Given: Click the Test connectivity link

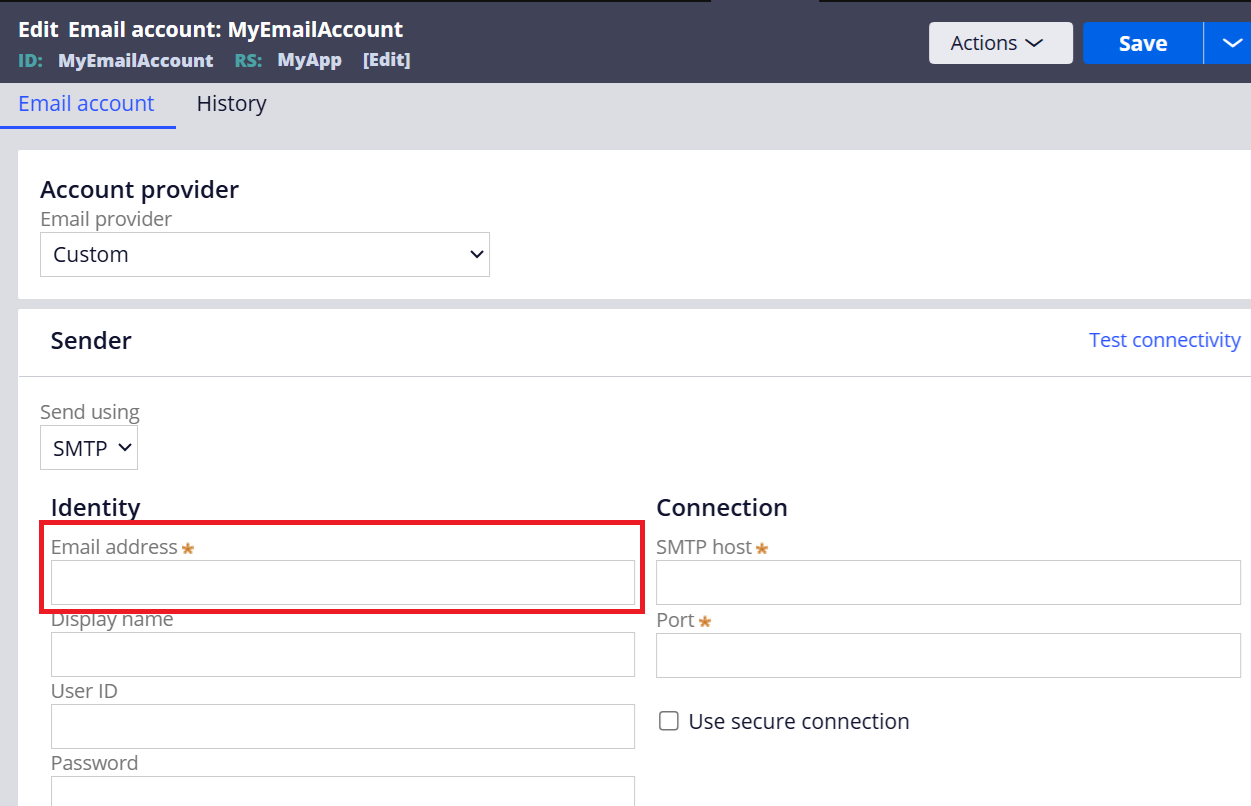Looking at the screenshot, I should [x=1164, y=340].
